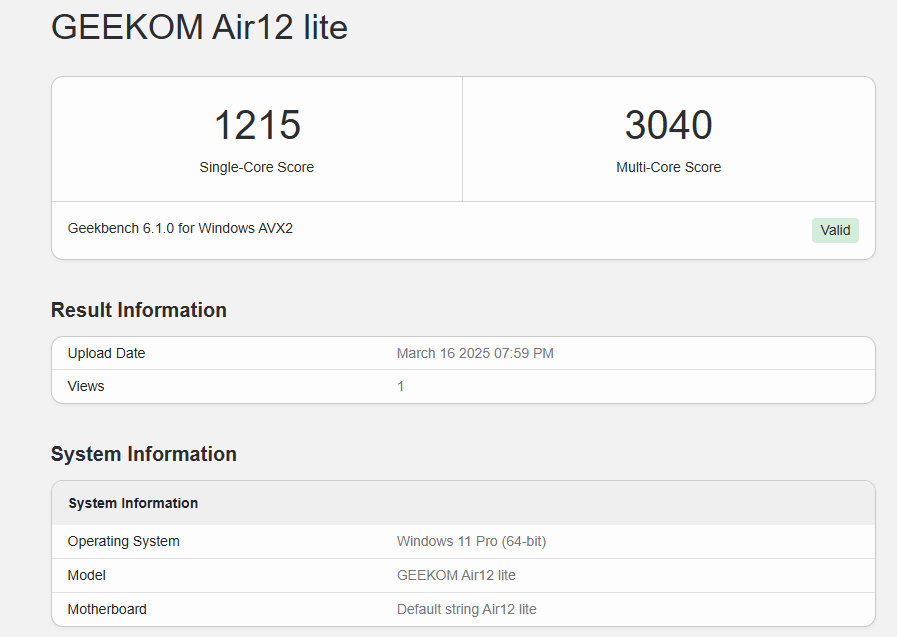
Task: Click the Views count value of 1
Action: tap(401, 386)
